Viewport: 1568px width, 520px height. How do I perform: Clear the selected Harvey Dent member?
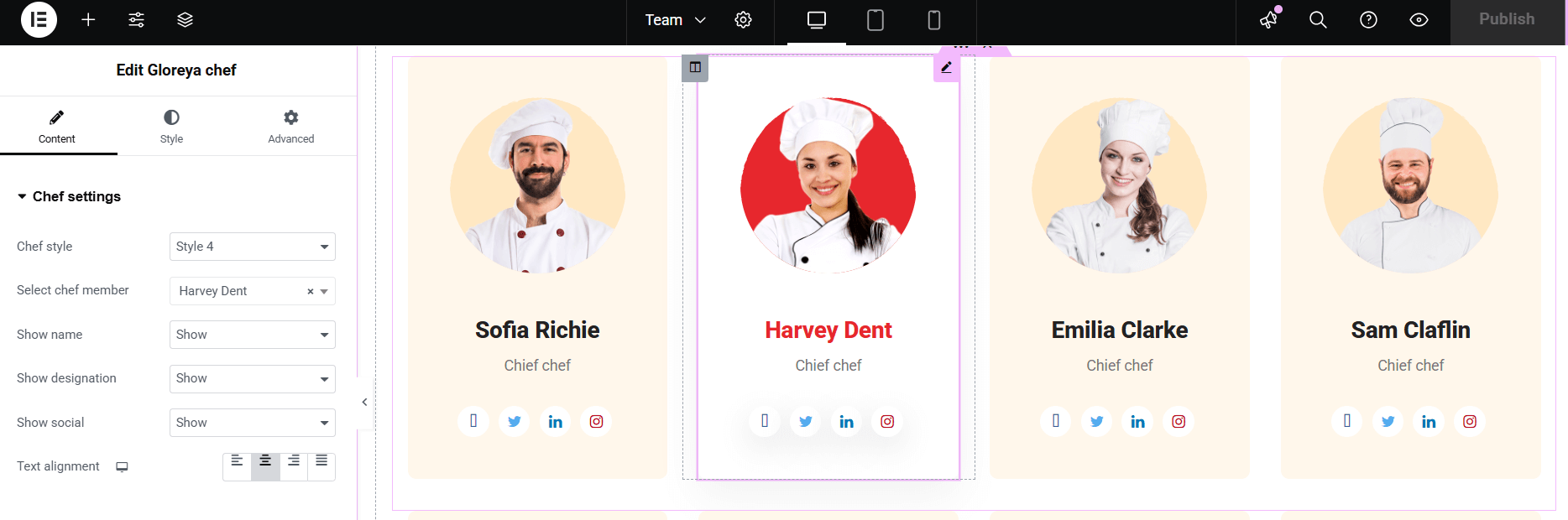click(x=310, y=291)
